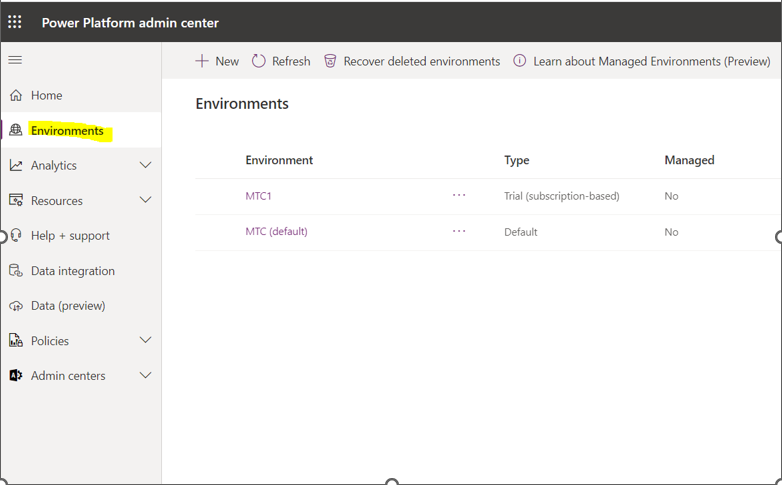Viewport: 782px width, 485px height.
Task: Open Resources navigation item
Action: pos(56,201)
